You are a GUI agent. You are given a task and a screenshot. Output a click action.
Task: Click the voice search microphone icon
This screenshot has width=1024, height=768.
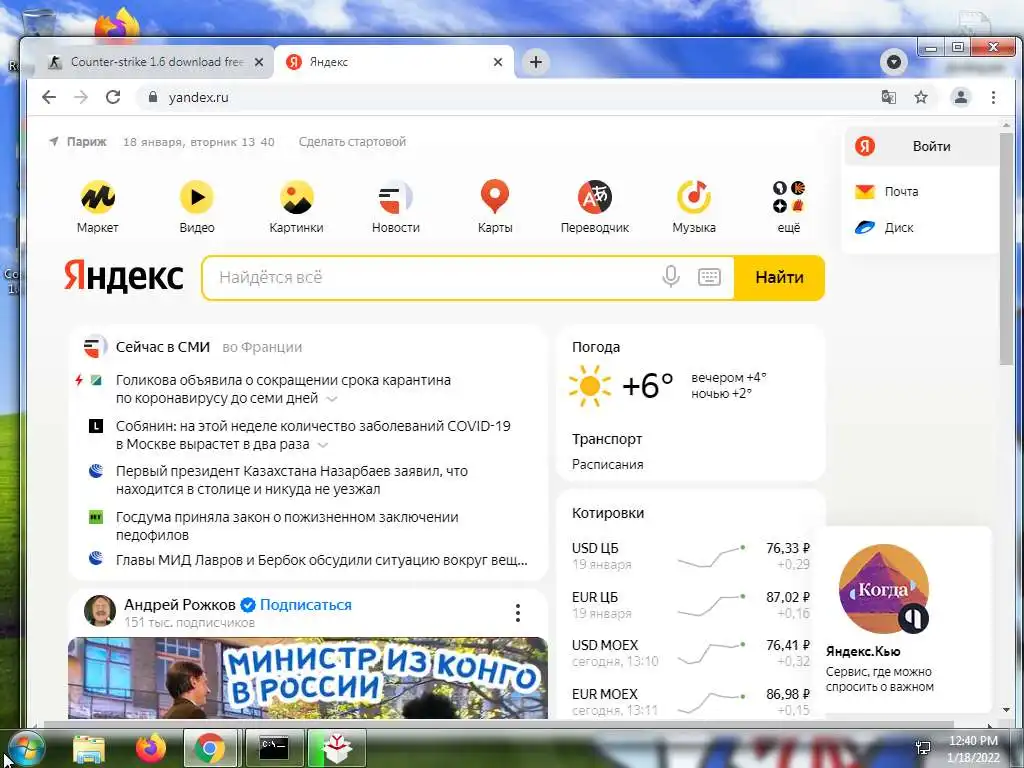click(671, 277)
